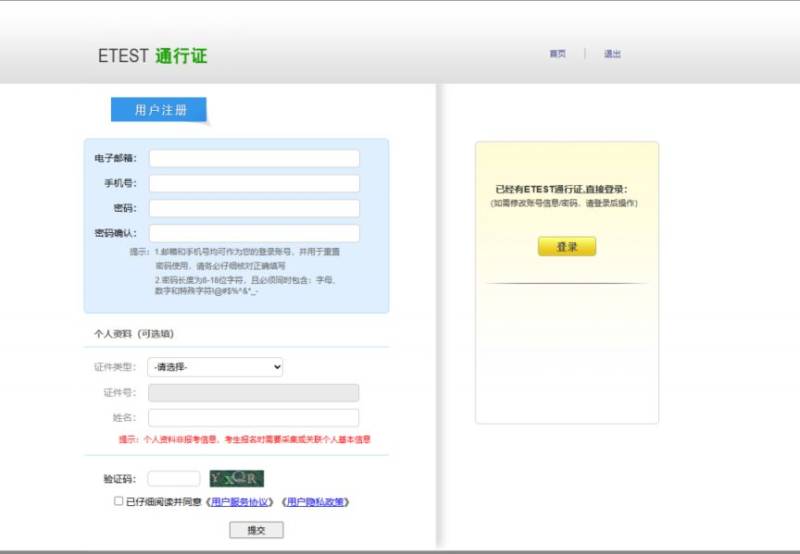800x554 pixels.
Task: Open the 首页 link in header
Action: pyautogui.click(x=557, y=54)
